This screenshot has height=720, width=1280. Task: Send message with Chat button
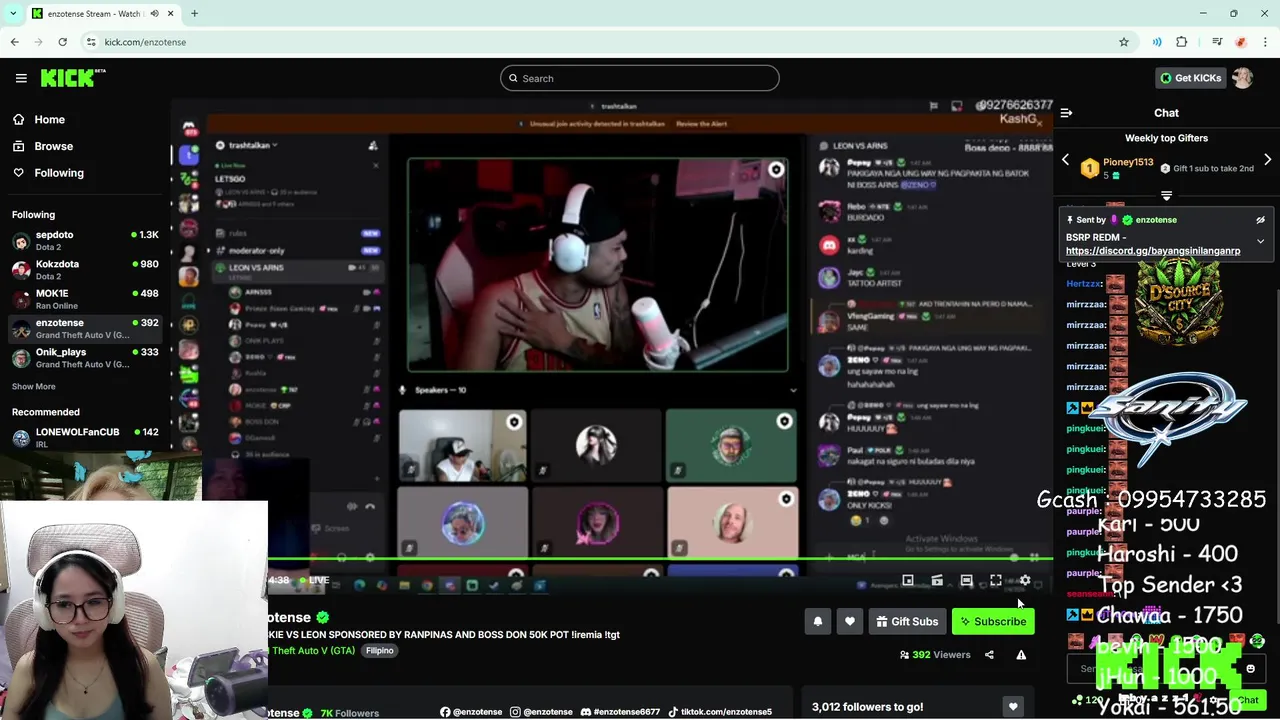[x=1248, y=700]
